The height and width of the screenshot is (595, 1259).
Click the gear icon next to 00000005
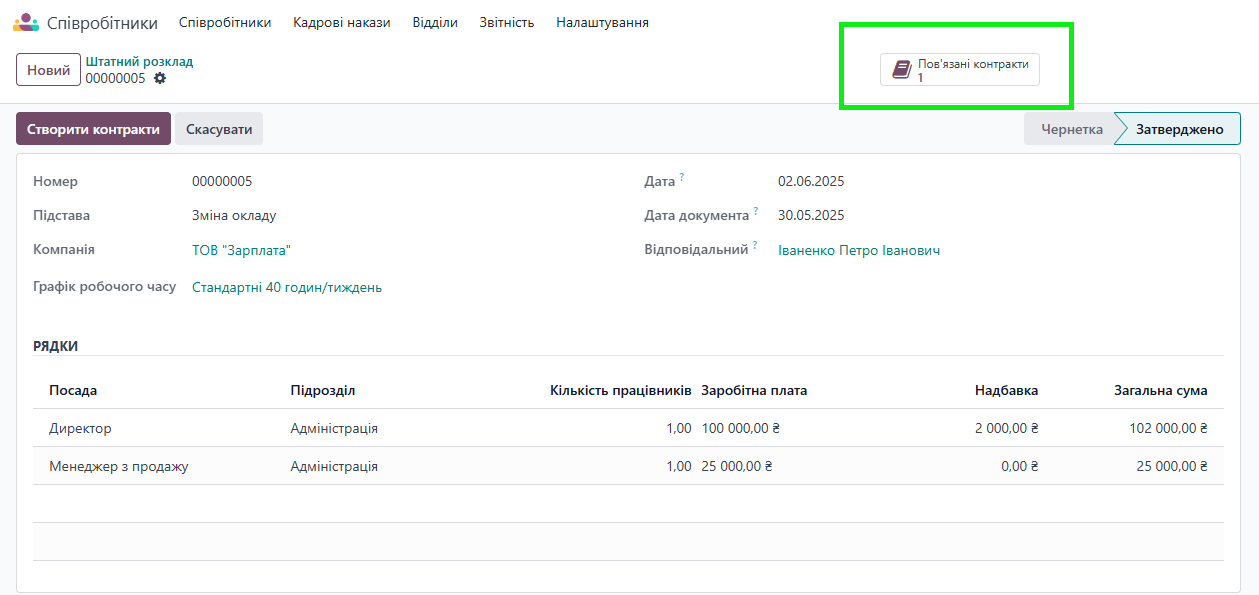(160, 78)
